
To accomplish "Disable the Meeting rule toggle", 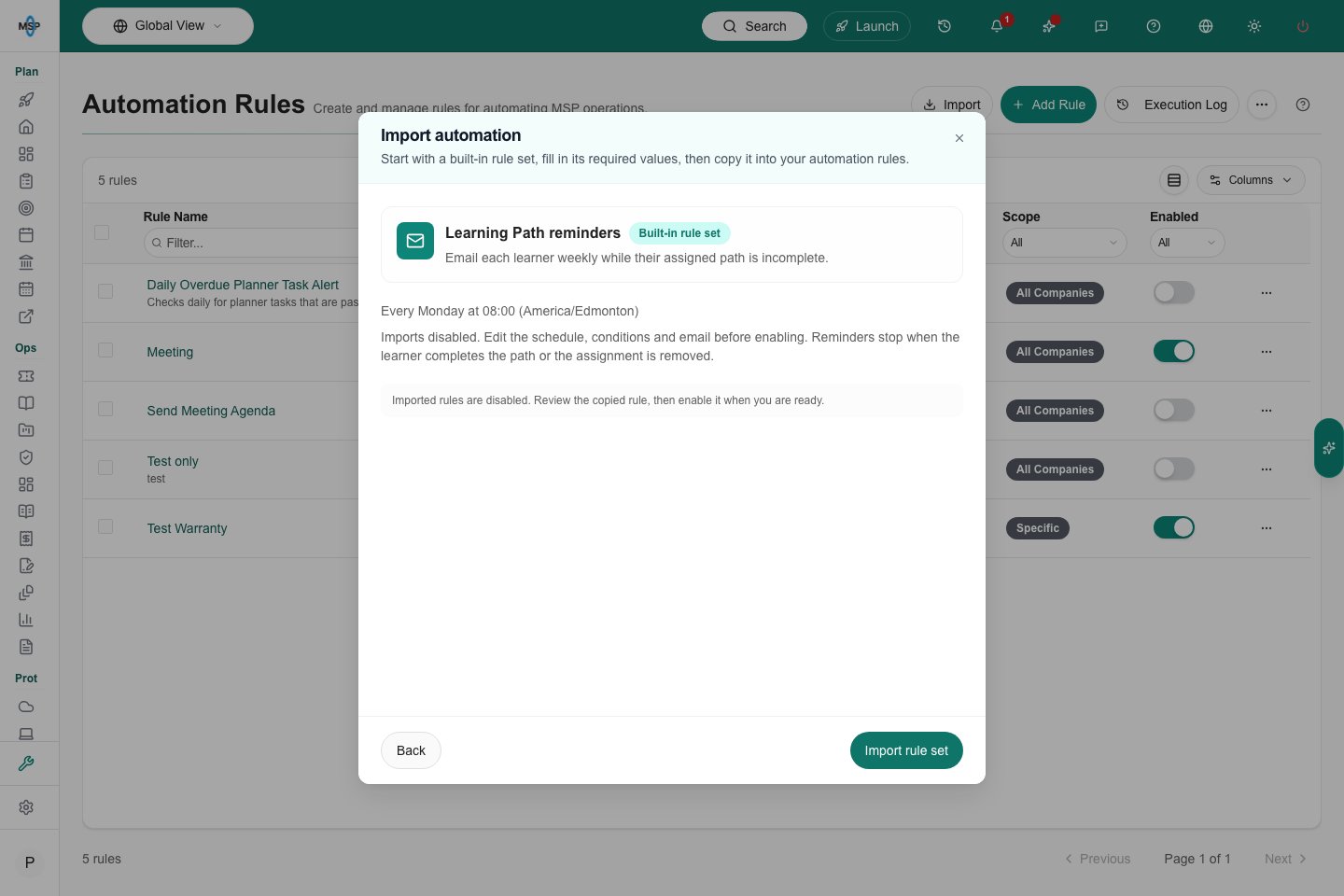I will pos(1174,352).
